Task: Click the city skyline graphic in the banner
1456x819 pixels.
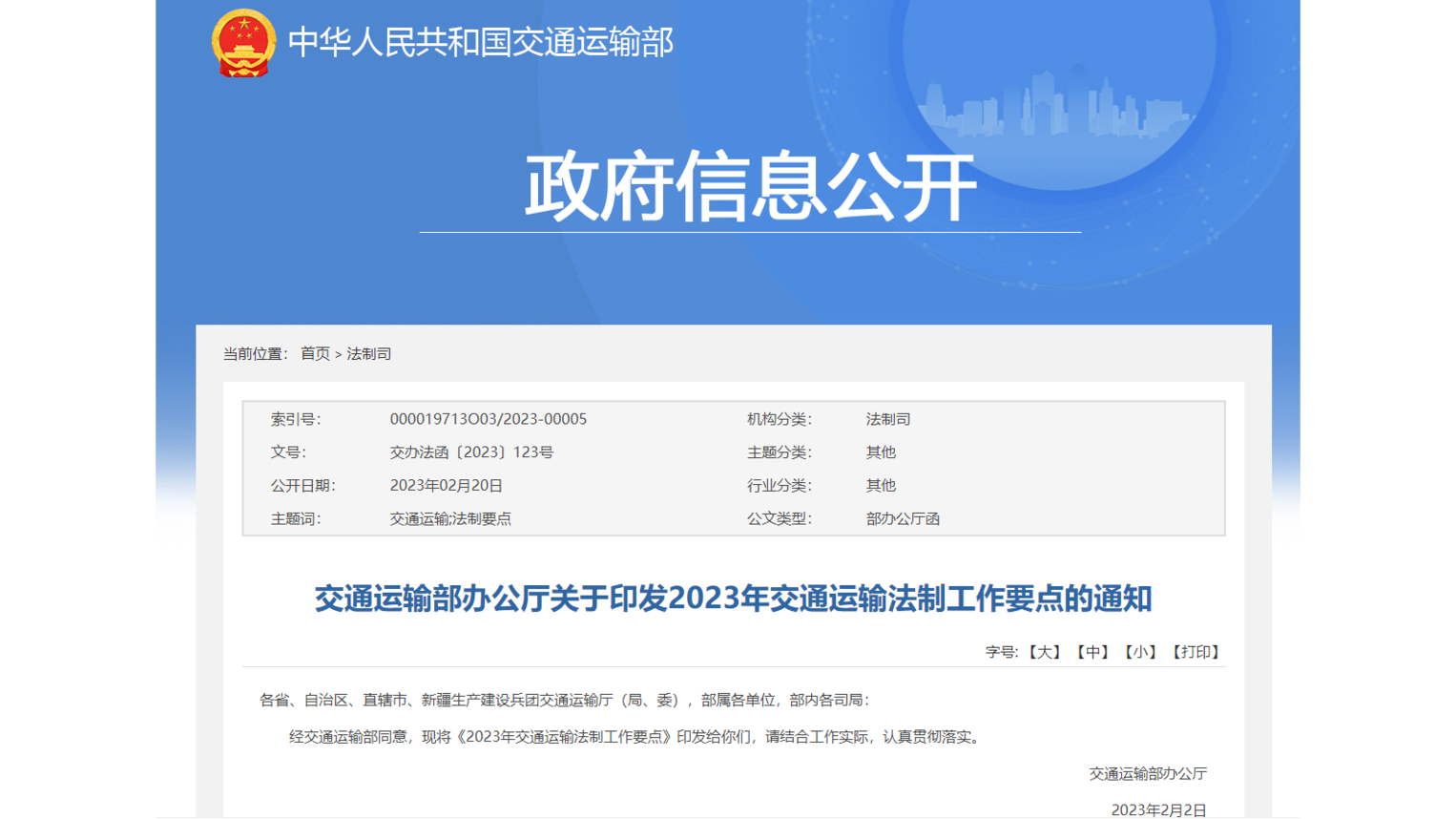Action: point(1054,107)
